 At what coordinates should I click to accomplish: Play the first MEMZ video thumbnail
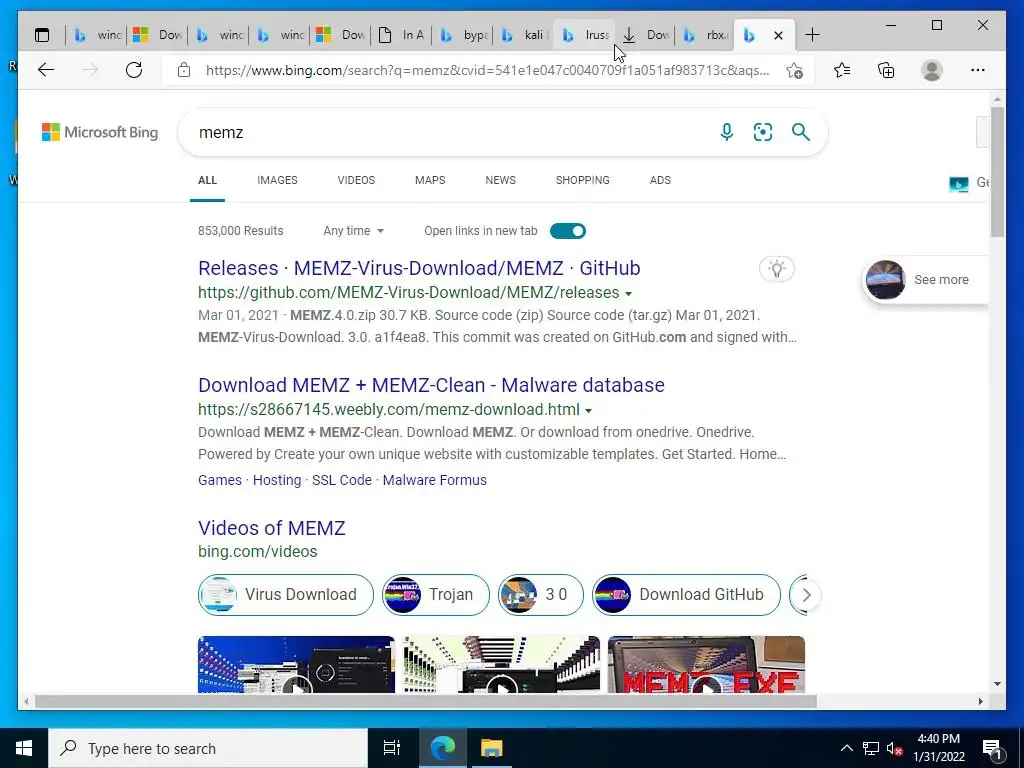point(296,664)
